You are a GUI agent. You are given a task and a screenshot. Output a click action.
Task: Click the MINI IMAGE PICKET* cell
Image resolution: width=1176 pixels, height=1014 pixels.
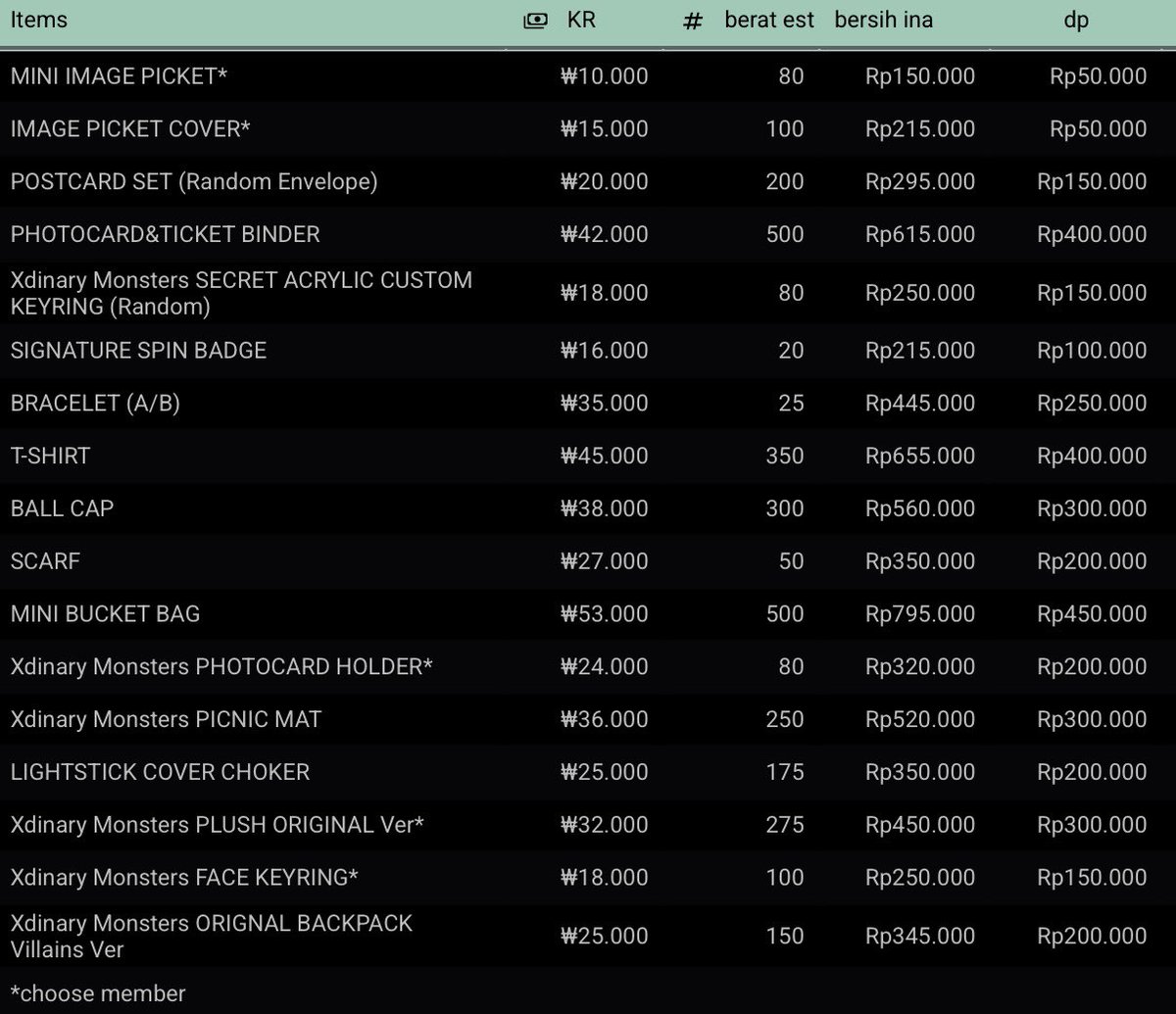(119, 76)
